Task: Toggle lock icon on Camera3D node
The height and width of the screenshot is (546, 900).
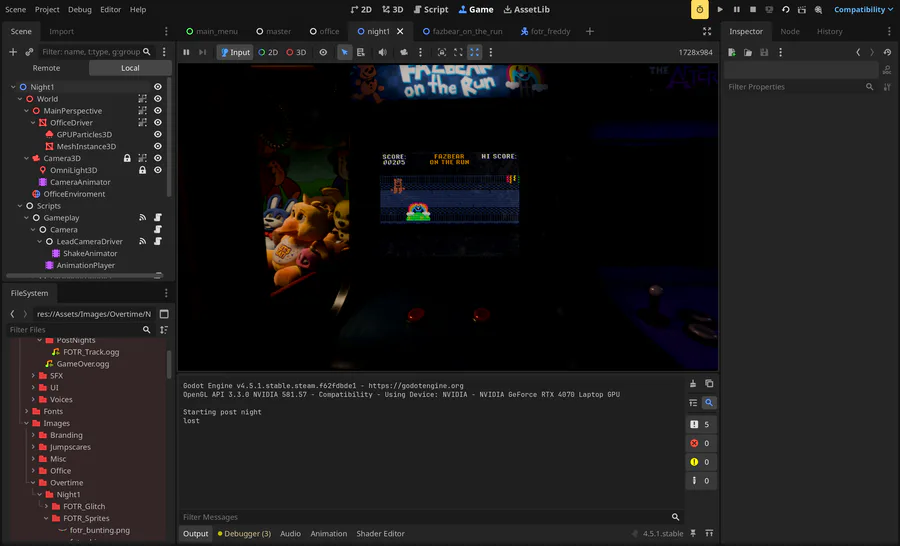Action: pos(127,158)
